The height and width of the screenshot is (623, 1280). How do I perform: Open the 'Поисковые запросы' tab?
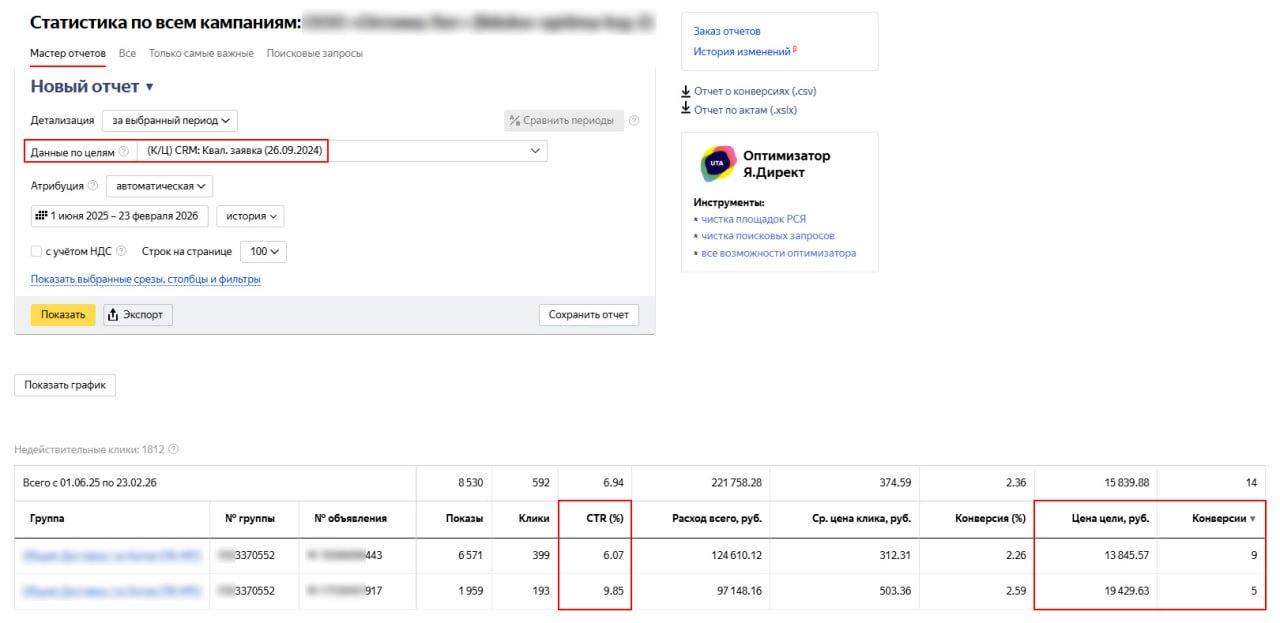[314, 53]
